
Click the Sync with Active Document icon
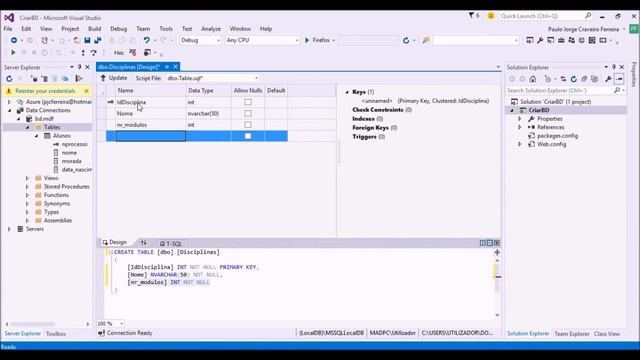[x=563, y=79]
